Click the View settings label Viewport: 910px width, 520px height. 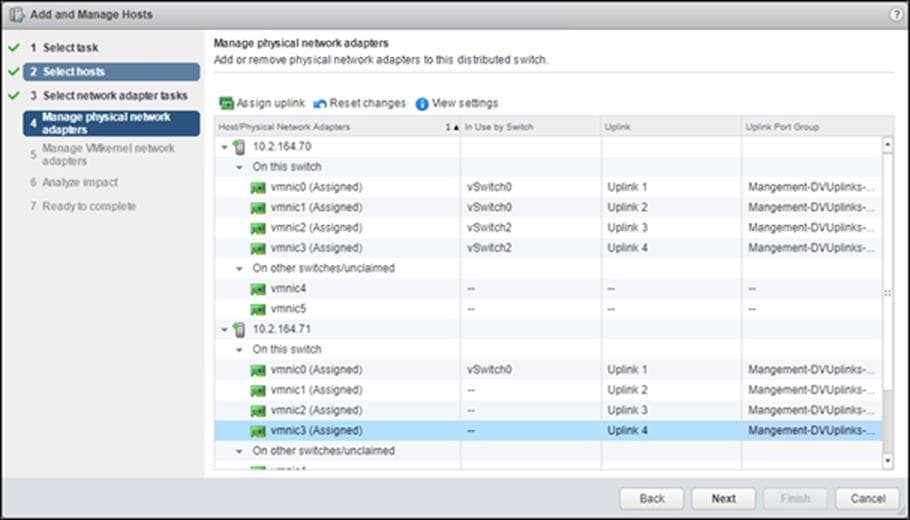point(465,103)
